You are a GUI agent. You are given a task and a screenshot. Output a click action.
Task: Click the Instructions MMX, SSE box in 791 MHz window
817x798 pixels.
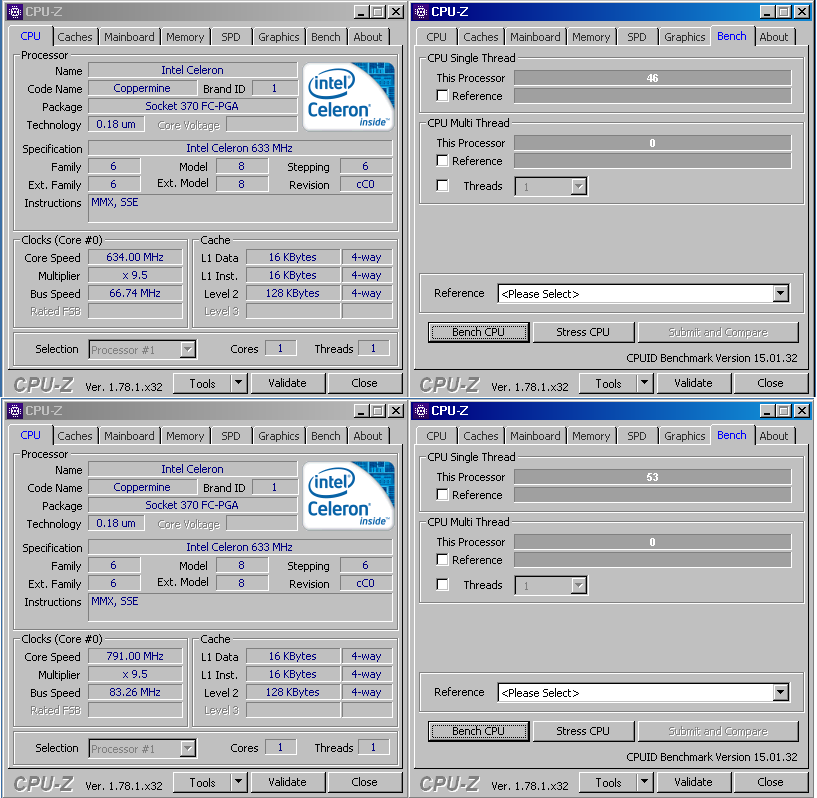pyautogui.click(x=240, y=607)
